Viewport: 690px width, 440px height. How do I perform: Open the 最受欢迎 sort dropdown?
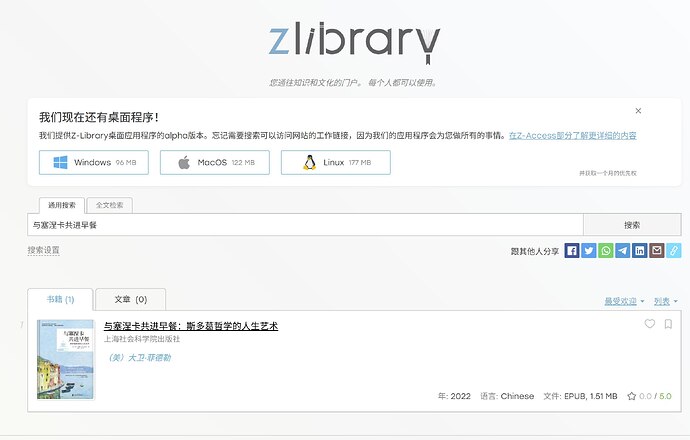(624, 301)
